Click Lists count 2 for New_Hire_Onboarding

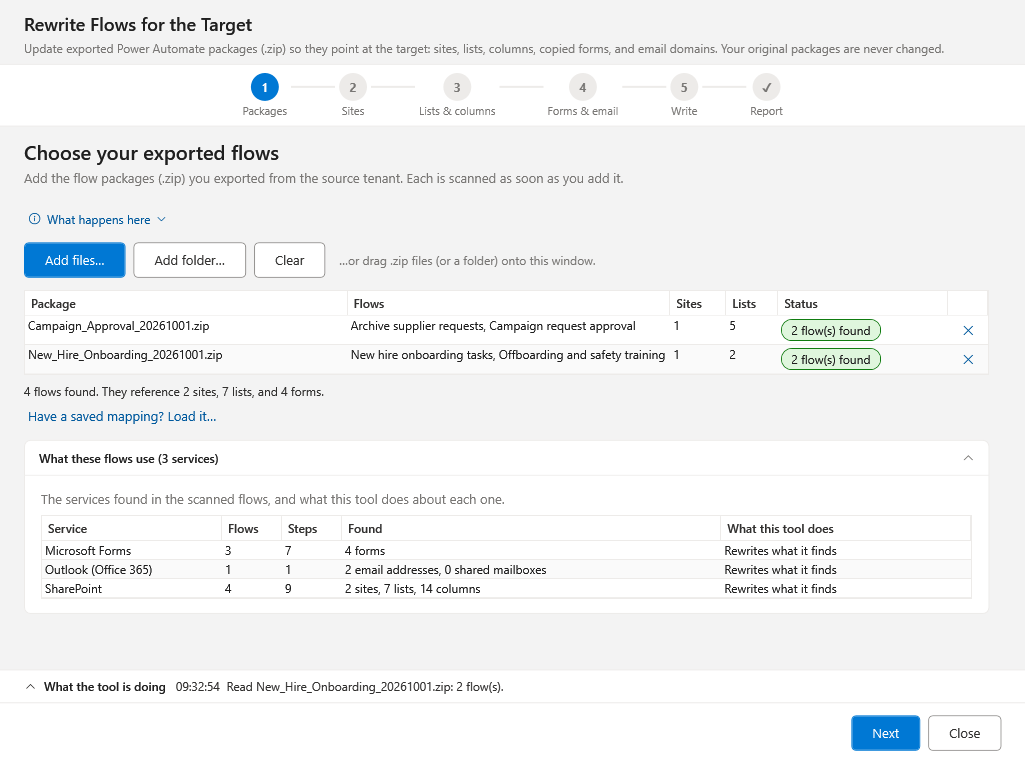733,355
